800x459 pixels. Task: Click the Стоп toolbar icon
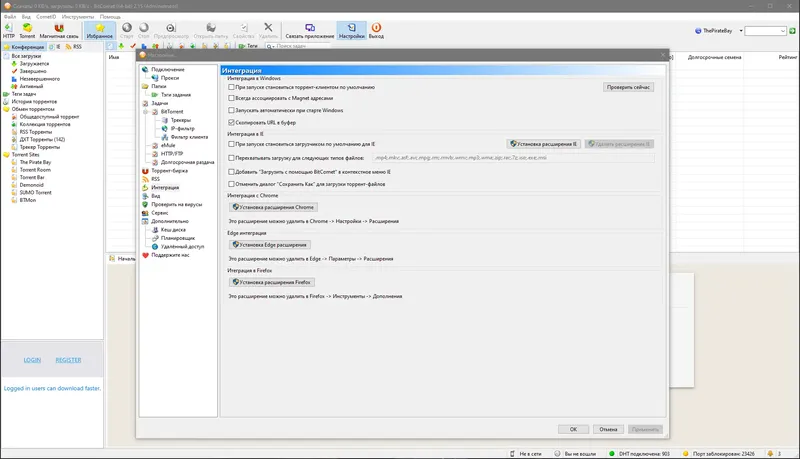144,31
